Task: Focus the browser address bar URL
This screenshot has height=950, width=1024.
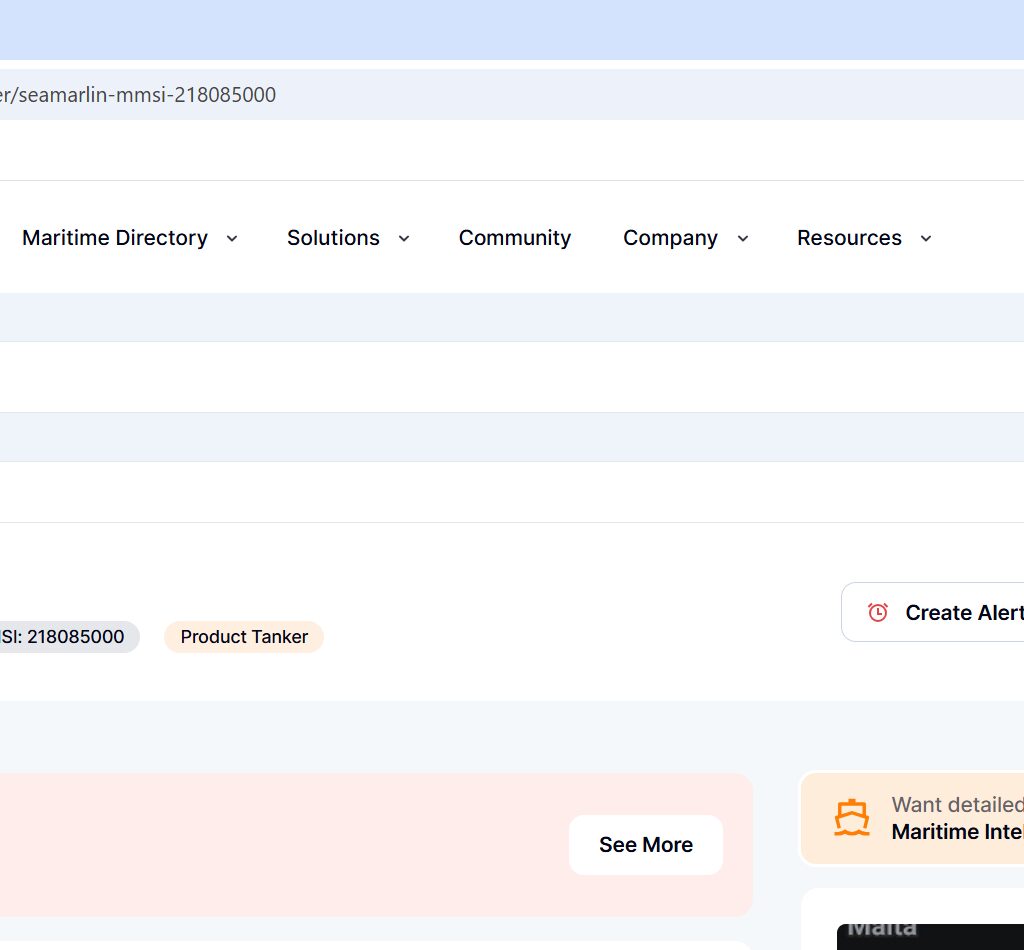Action: 140,95
